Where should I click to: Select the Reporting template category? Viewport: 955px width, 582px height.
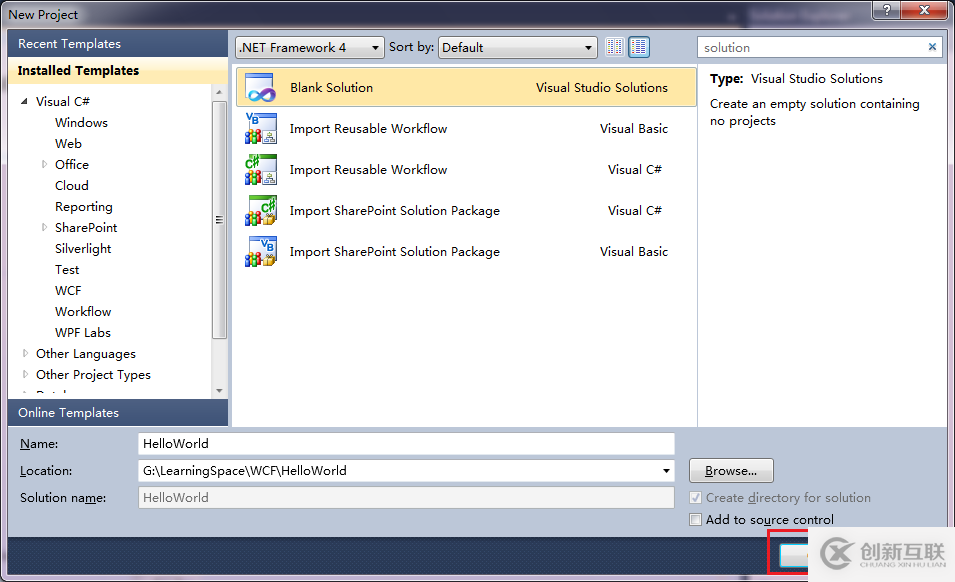[x=84, y=207]
